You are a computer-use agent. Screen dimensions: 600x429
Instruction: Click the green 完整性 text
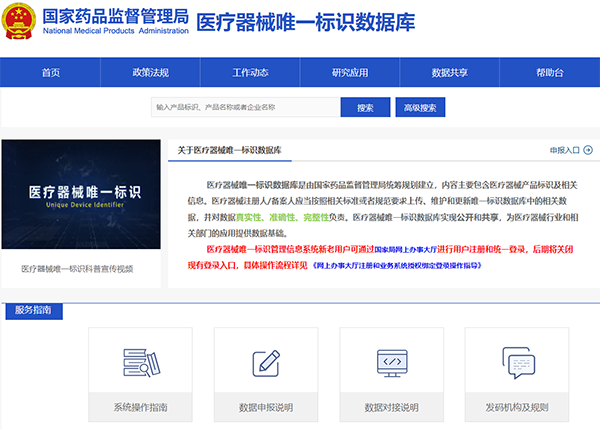[316, 217]
